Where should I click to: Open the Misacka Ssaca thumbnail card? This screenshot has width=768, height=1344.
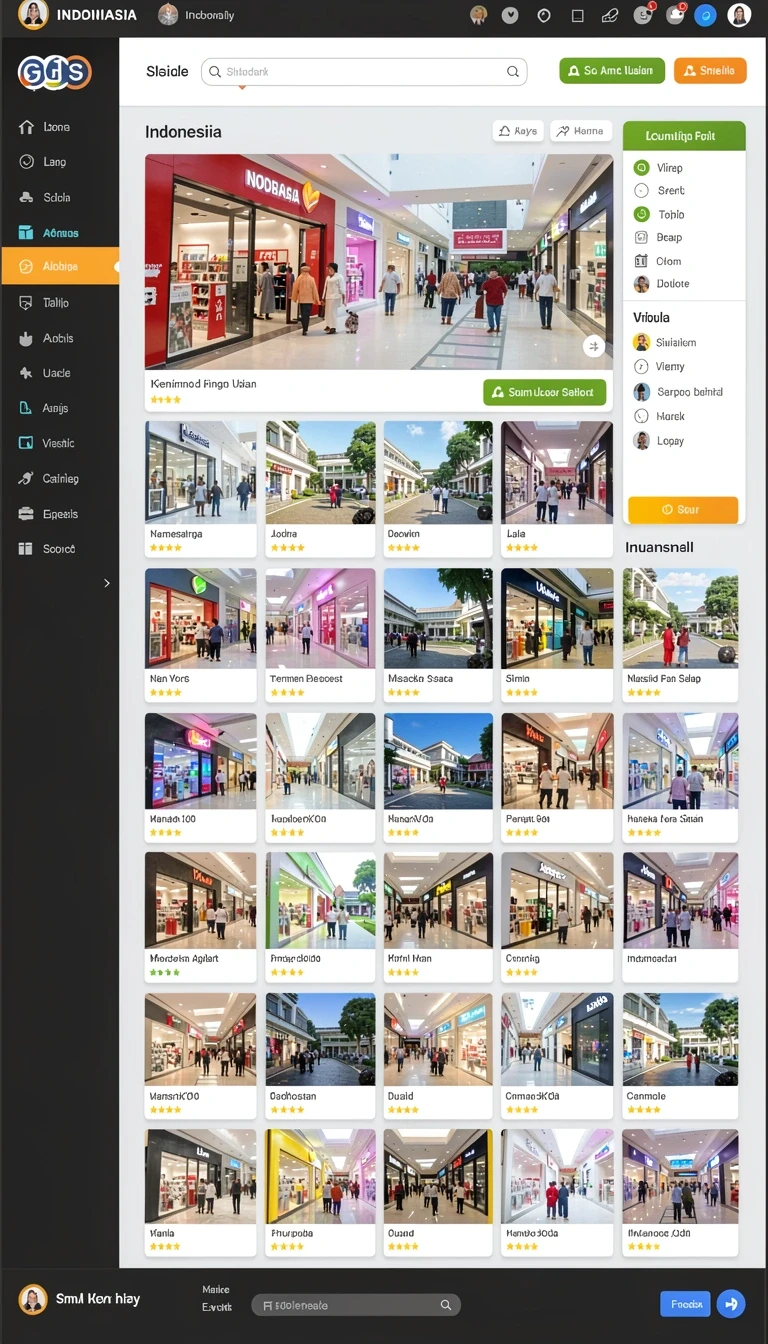pyautogui.click(x=438, y=635)
